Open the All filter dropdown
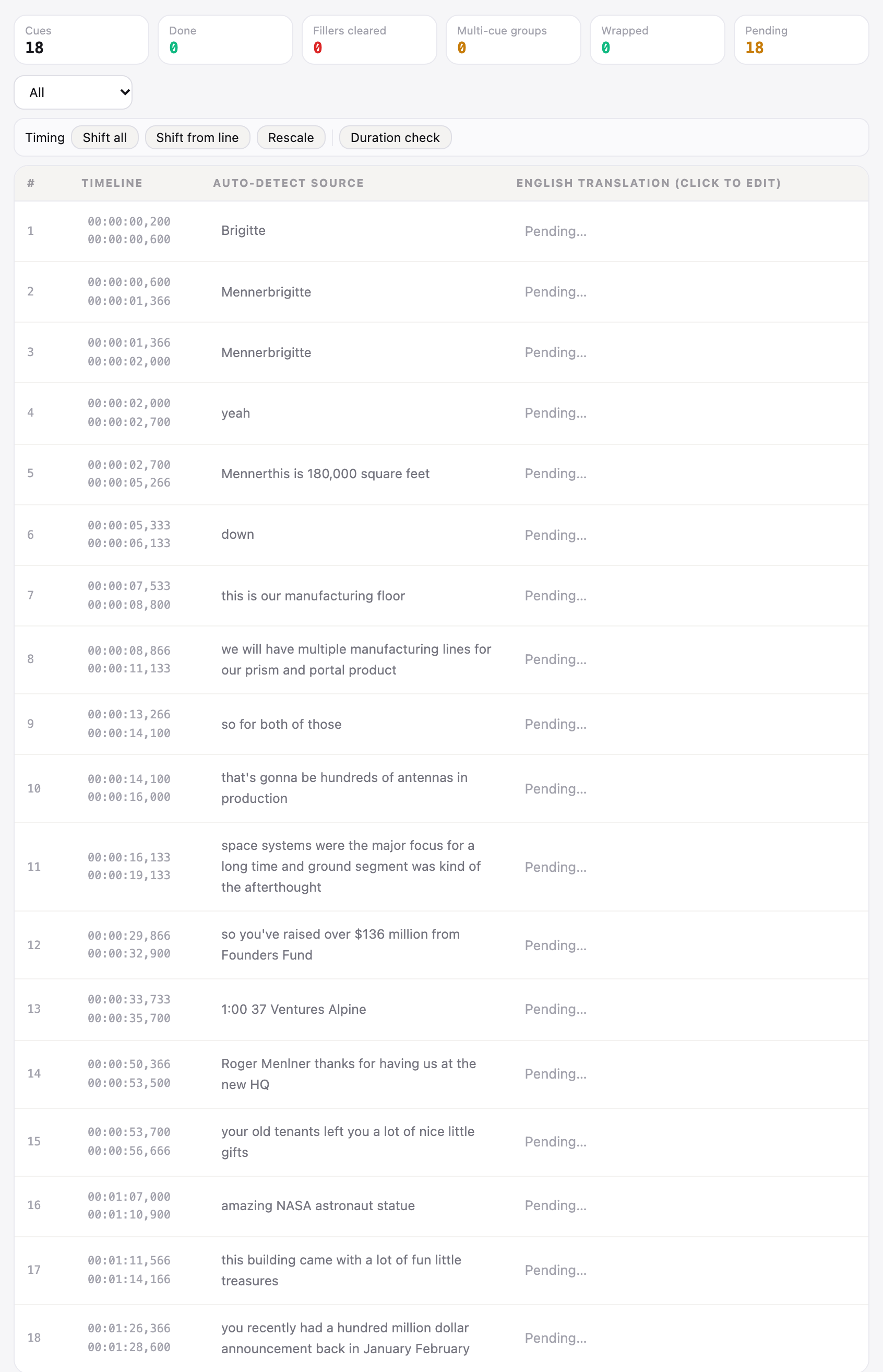Viewport: 883px width, 1372px height. click(x=73, y=92)
